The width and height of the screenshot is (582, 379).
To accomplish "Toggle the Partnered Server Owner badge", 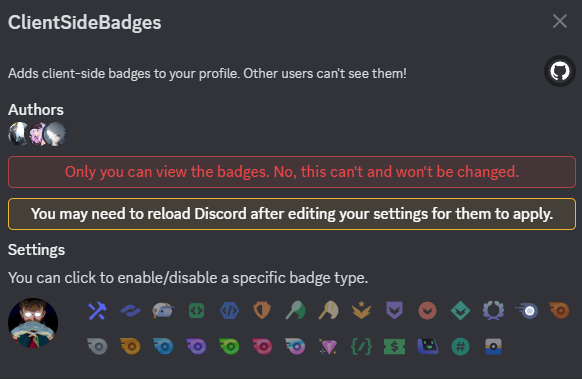I will [x=130, y=311].
